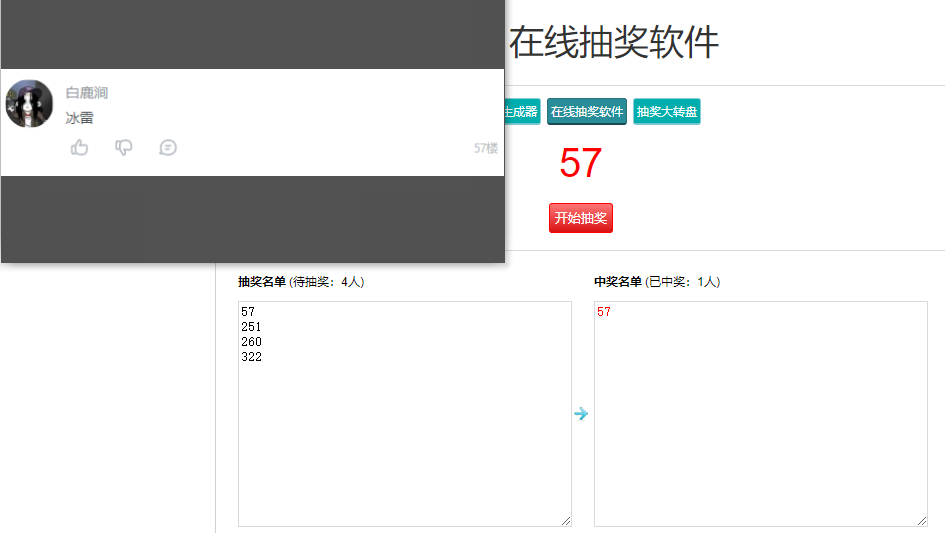Click the username 白鹿涧
Viewport: 945px width, 533px height.
click(x=87, y=93)
